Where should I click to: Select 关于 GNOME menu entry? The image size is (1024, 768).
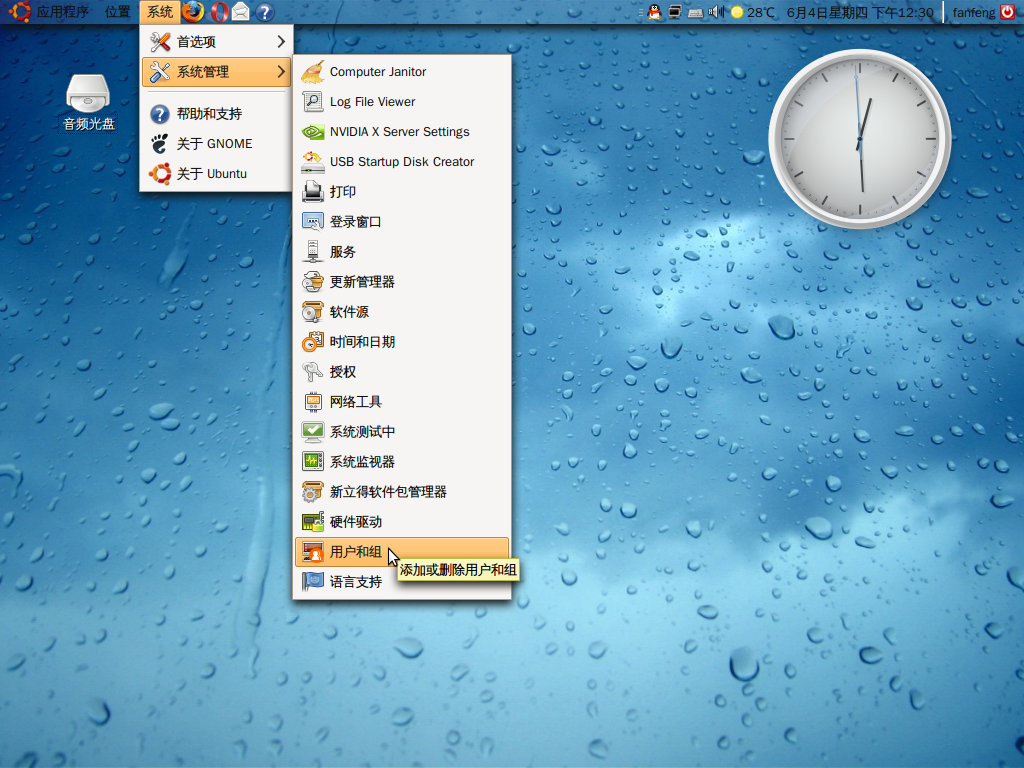pyautogui.click(x=216, y=144)
